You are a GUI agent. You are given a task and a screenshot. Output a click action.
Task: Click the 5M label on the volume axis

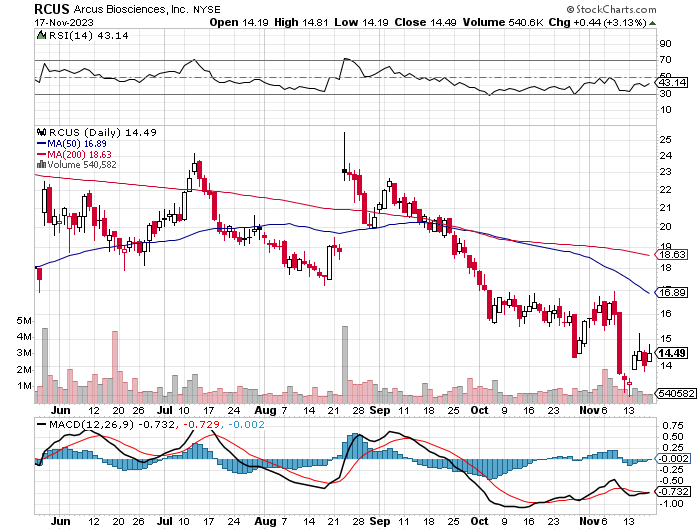pos(24,321)
